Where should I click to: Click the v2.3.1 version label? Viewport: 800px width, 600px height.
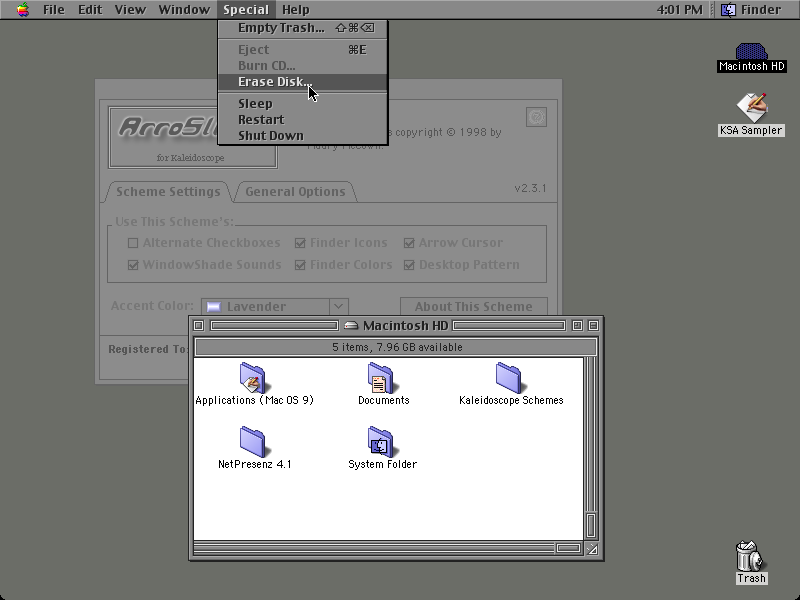click(x=530, y=188)
